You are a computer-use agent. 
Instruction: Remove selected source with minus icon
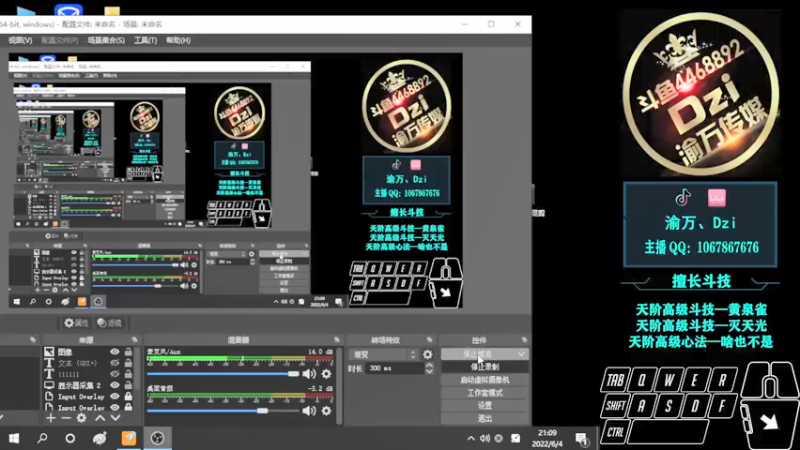(66, 418)
